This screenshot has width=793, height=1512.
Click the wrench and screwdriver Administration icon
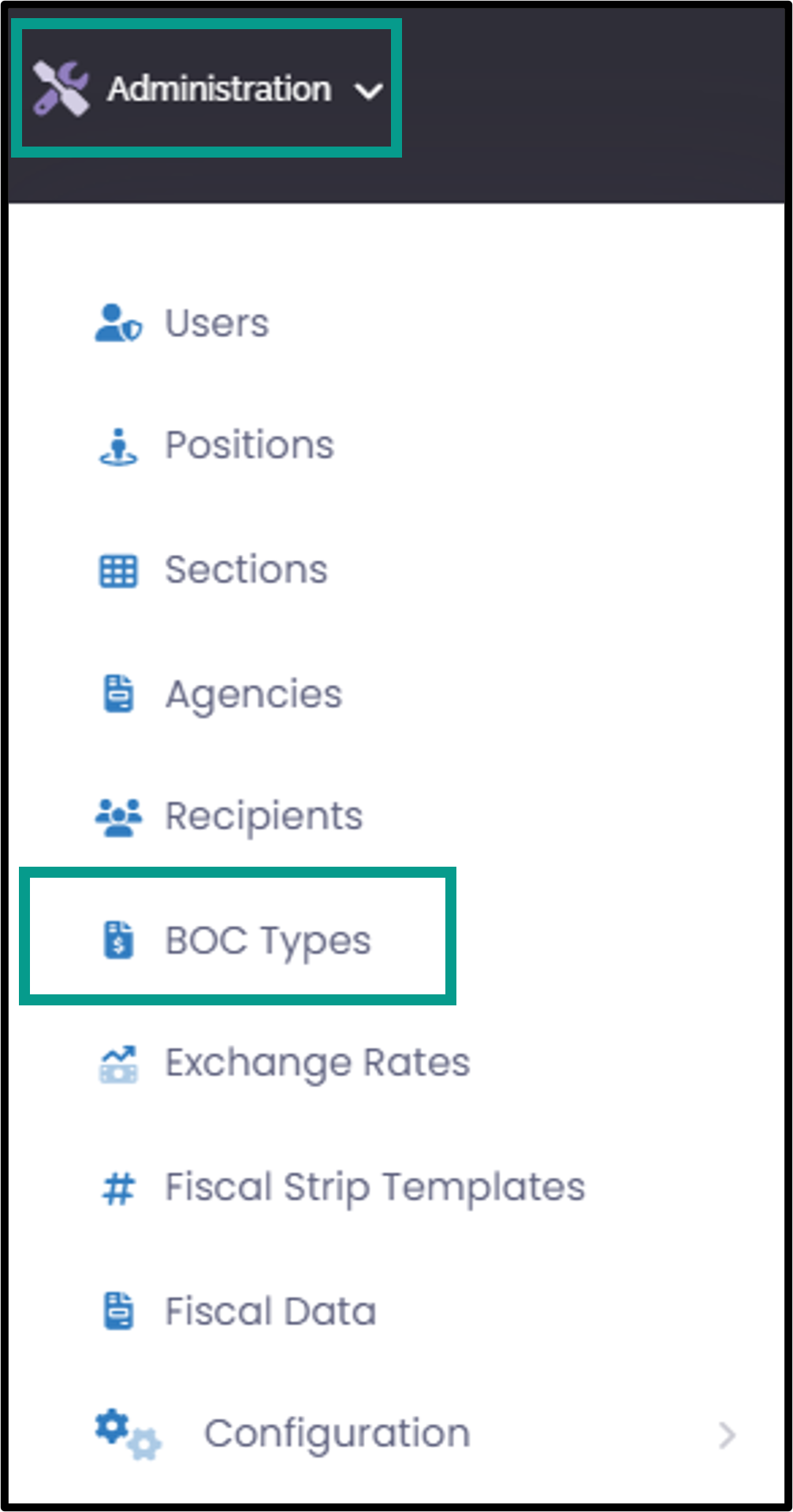tap(61, 89)
